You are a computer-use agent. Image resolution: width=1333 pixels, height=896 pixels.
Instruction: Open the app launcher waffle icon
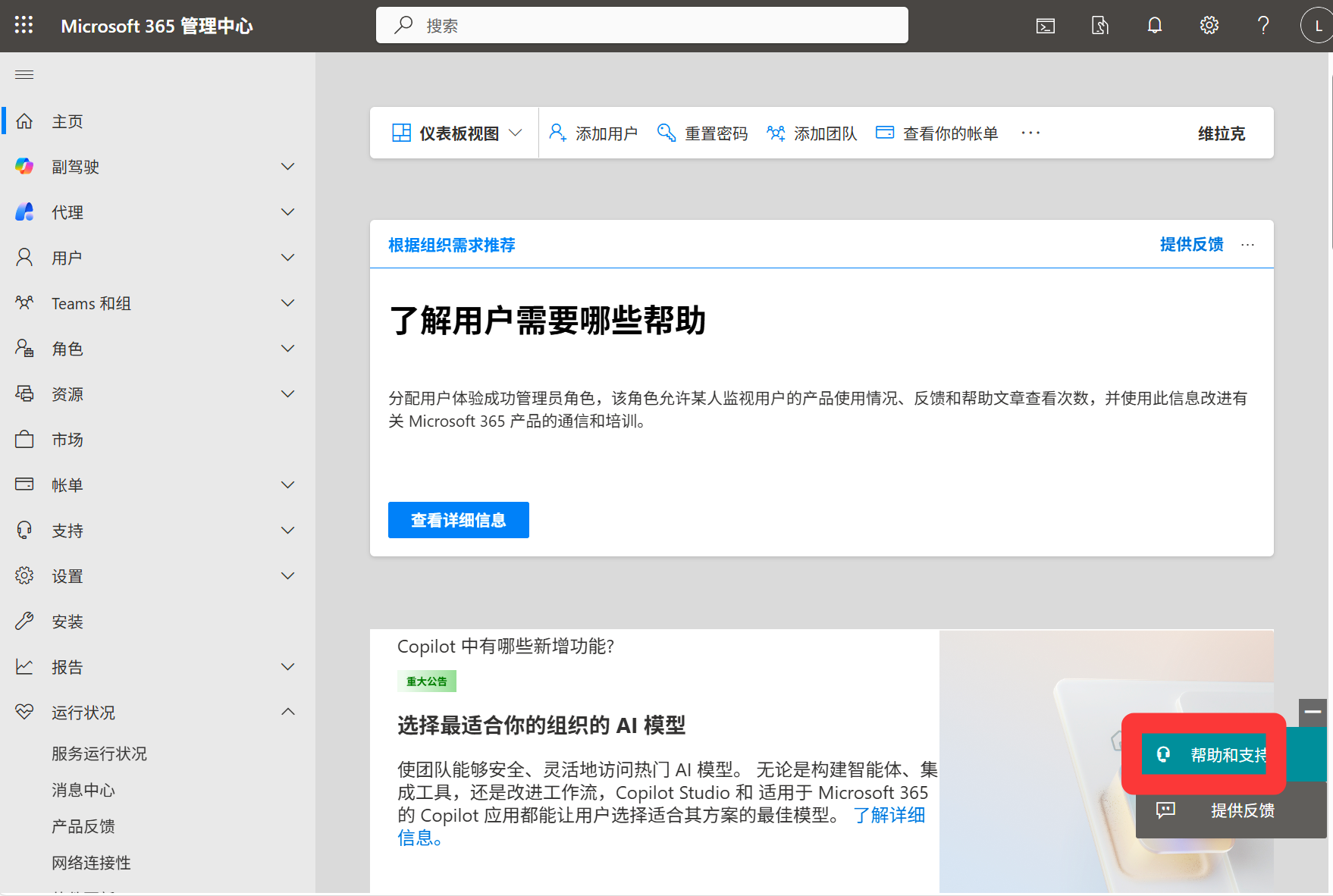tap(24, 25)
